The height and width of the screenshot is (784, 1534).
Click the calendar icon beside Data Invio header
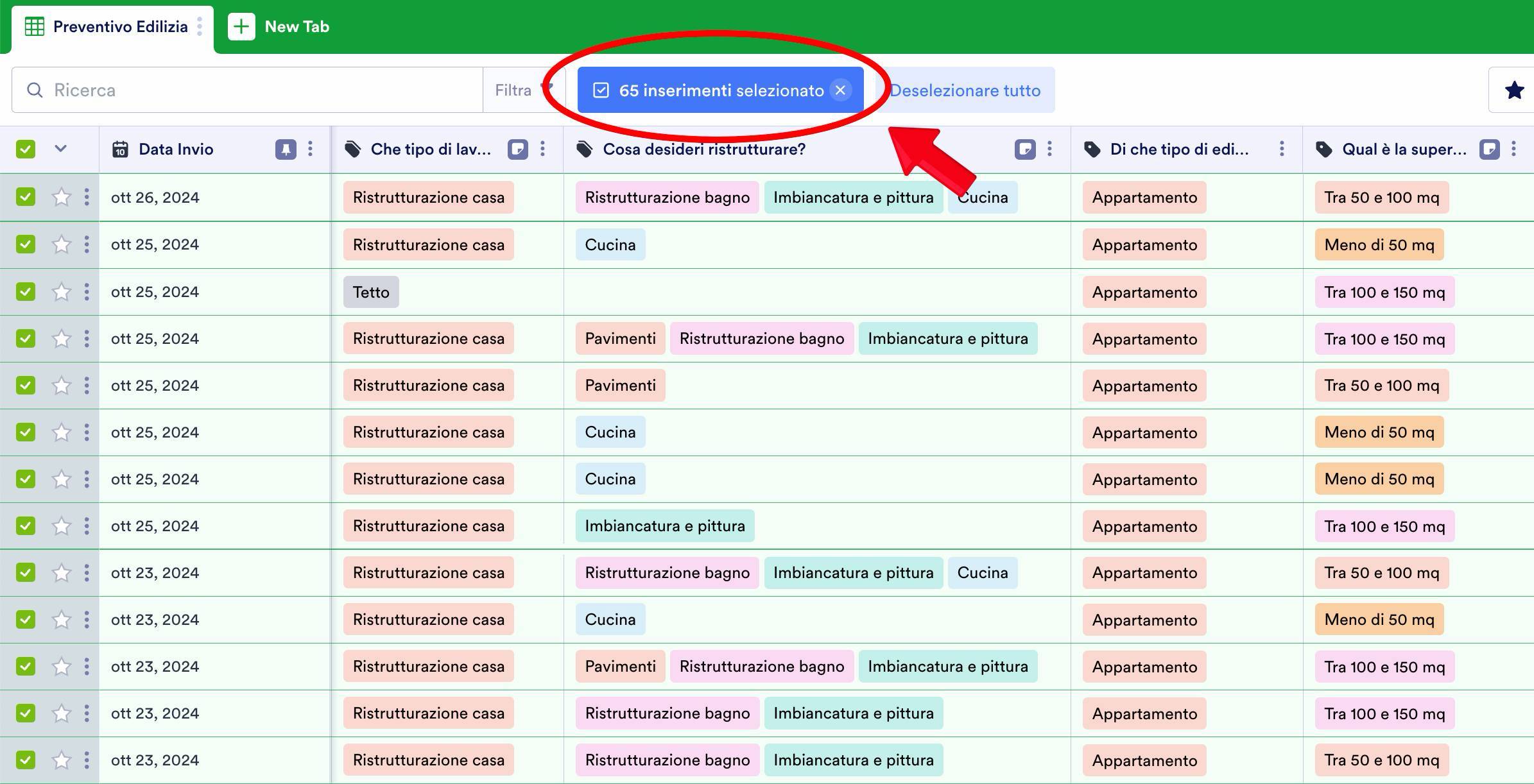click(x=122, y=149)
